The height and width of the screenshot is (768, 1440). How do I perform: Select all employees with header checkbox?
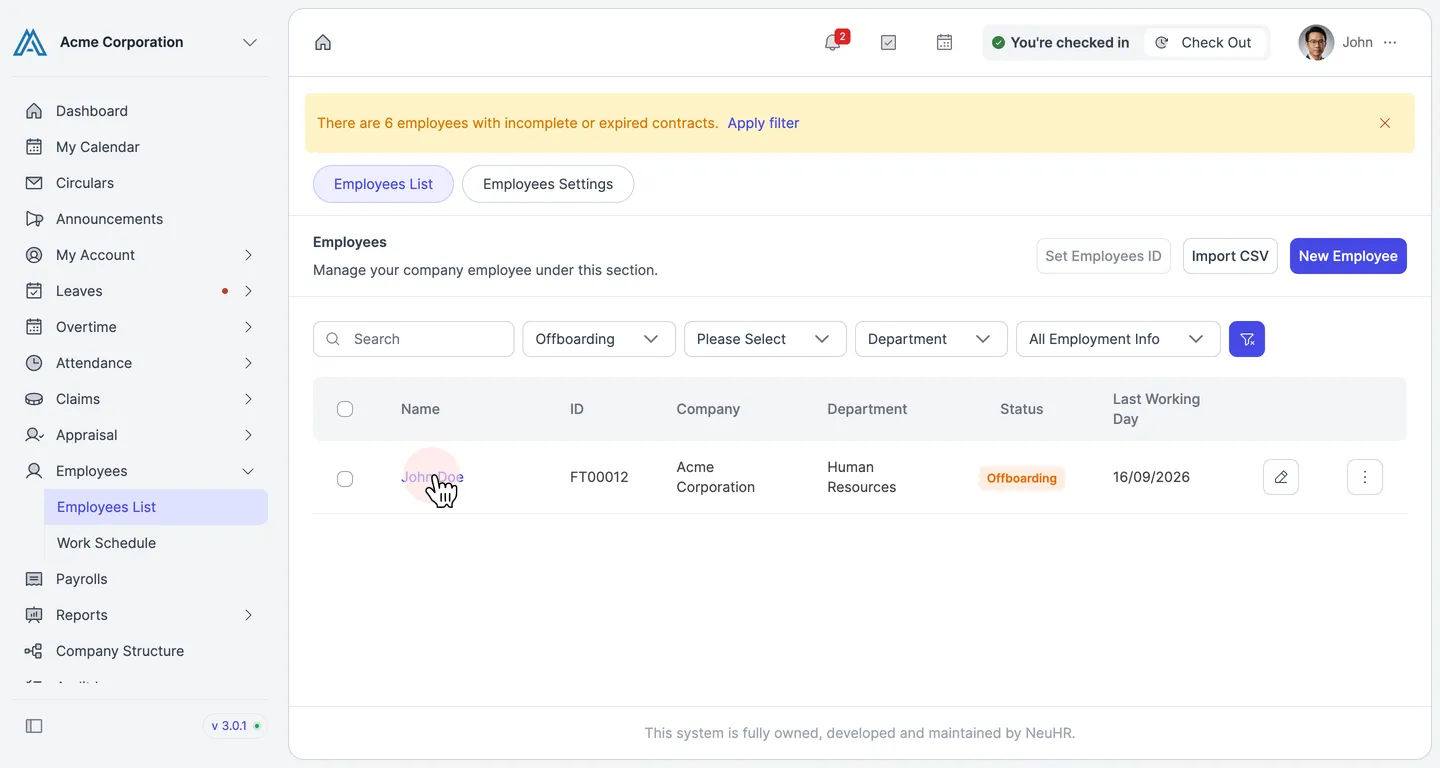(x=345, y=409)
